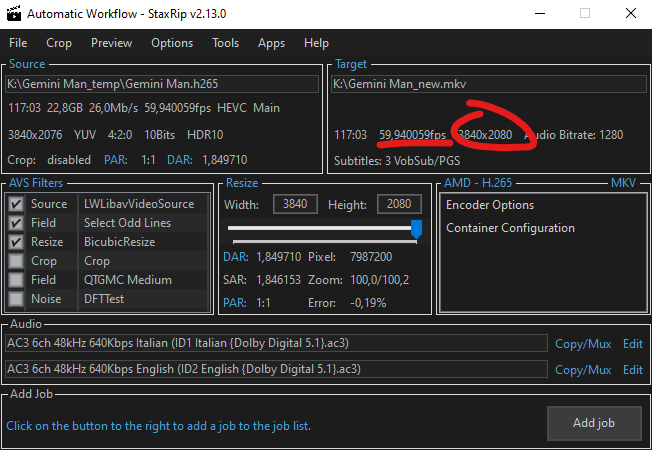Image resolution: width=652 pixels, height=450 pixels.
Task: Disable the BicubicResize resize filter
Action: click(16, 242)
